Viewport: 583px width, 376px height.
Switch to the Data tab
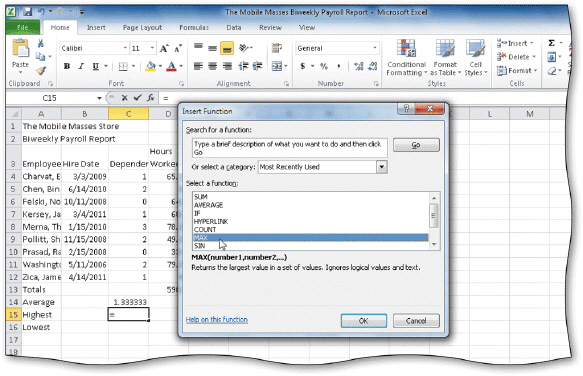coord(233,28)
